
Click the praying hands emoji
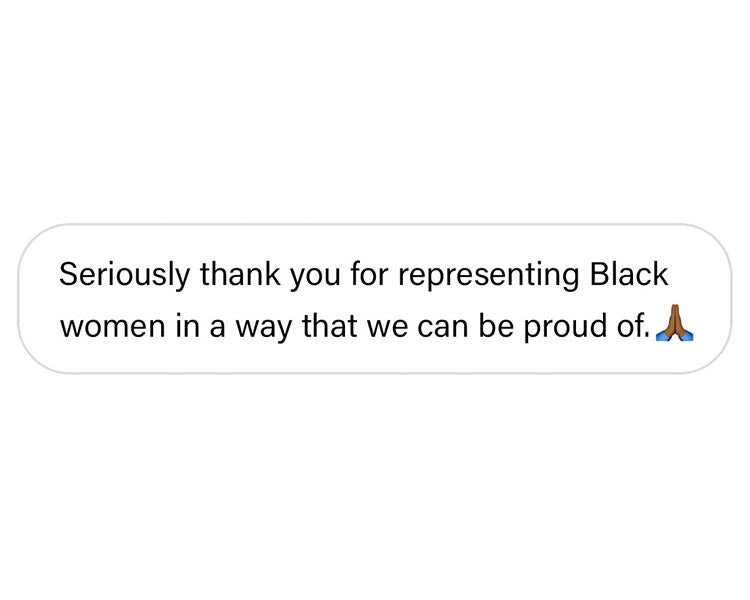pyautogui.click(x=674, y=323)
